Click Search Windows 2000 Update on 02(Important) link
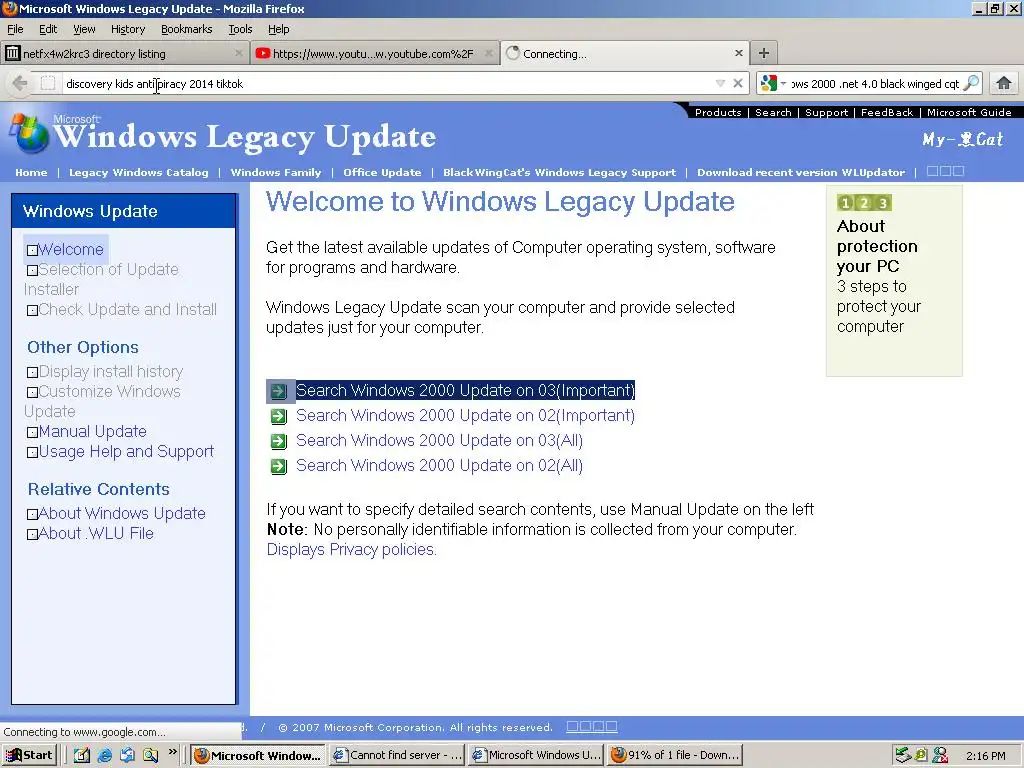 (x=465, y=416)
